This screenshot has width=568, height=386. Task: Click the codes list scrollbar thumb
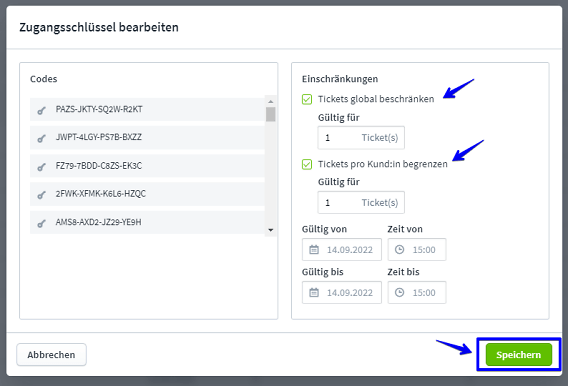(x=270, y=114)
